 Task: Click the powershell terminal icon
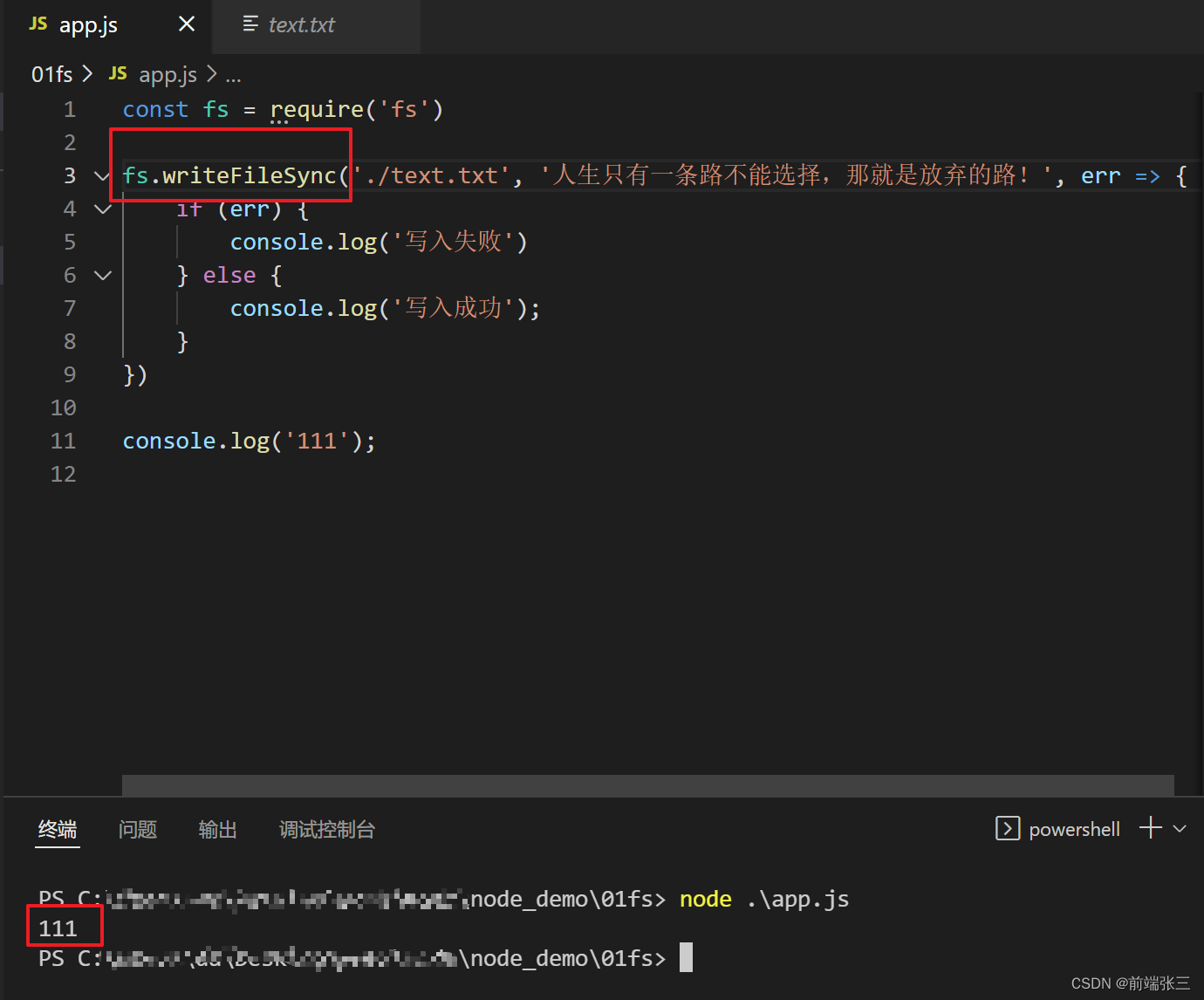pyautogui.click(x=1008, y=828)
